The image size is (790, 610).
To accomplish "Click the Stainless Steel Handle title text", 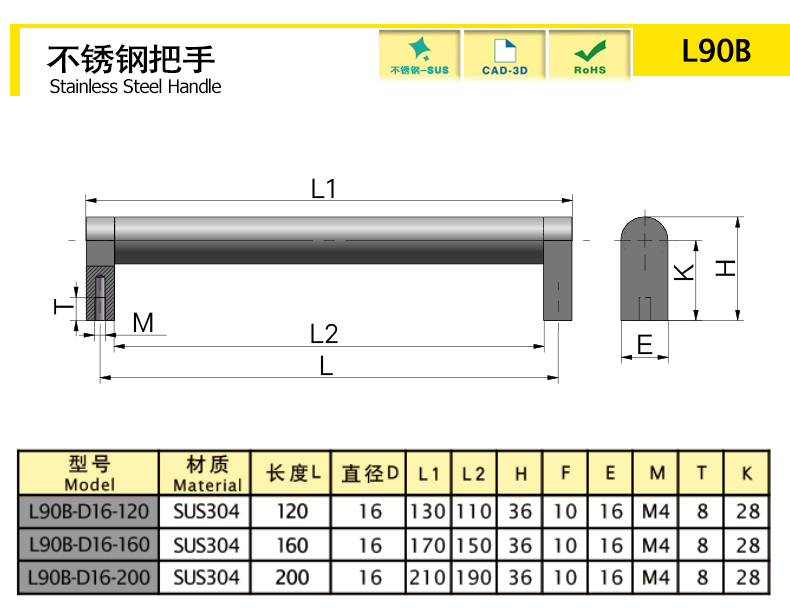I will tap(135, 86).
